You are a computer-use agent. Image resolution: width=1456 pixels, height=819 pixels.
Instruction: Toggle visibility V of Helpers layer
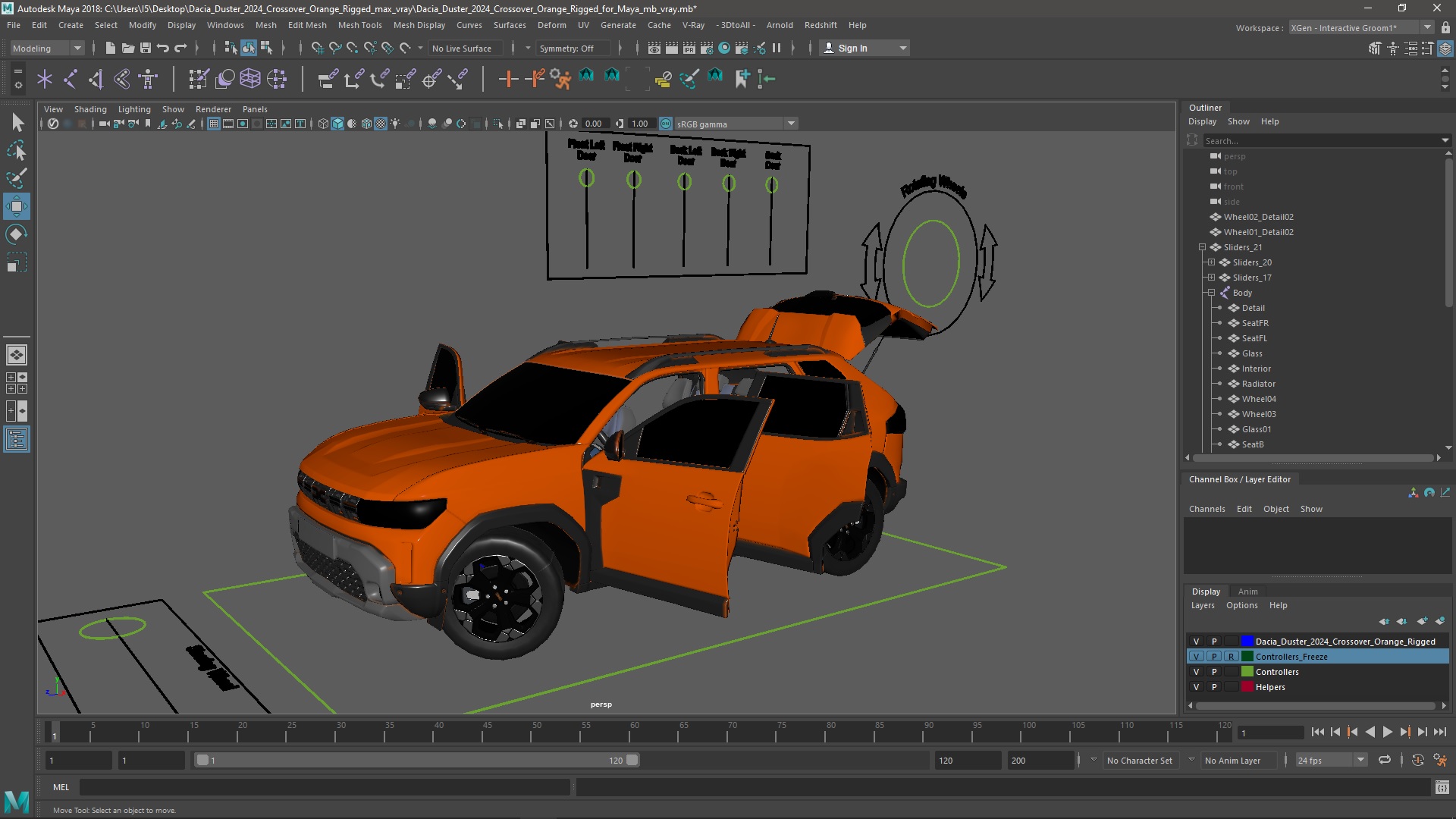point(1197,687)
